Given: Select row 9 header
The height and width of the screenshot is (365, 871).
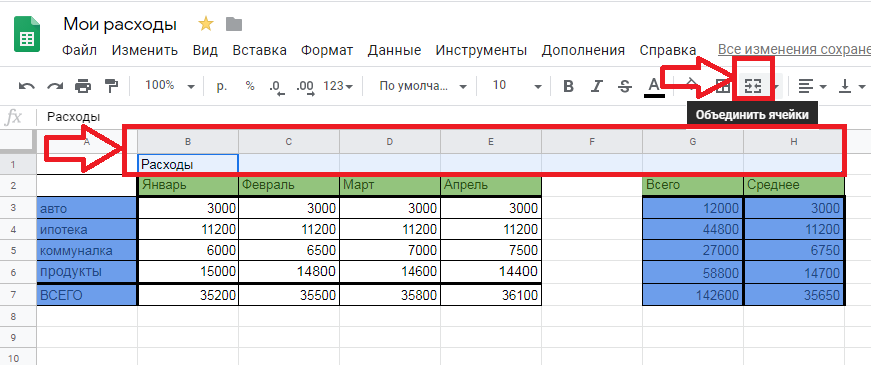Looking at the screenshot, I should click(x=18, y=338).
